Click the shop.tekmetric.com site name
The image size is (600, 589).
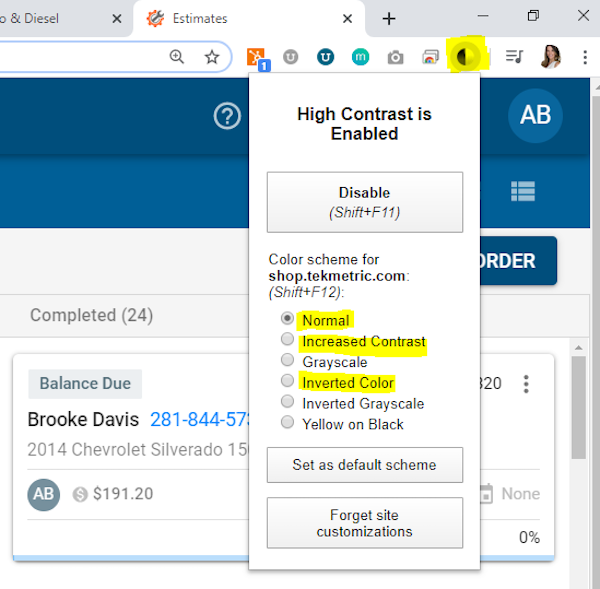[x=337, y=276]
